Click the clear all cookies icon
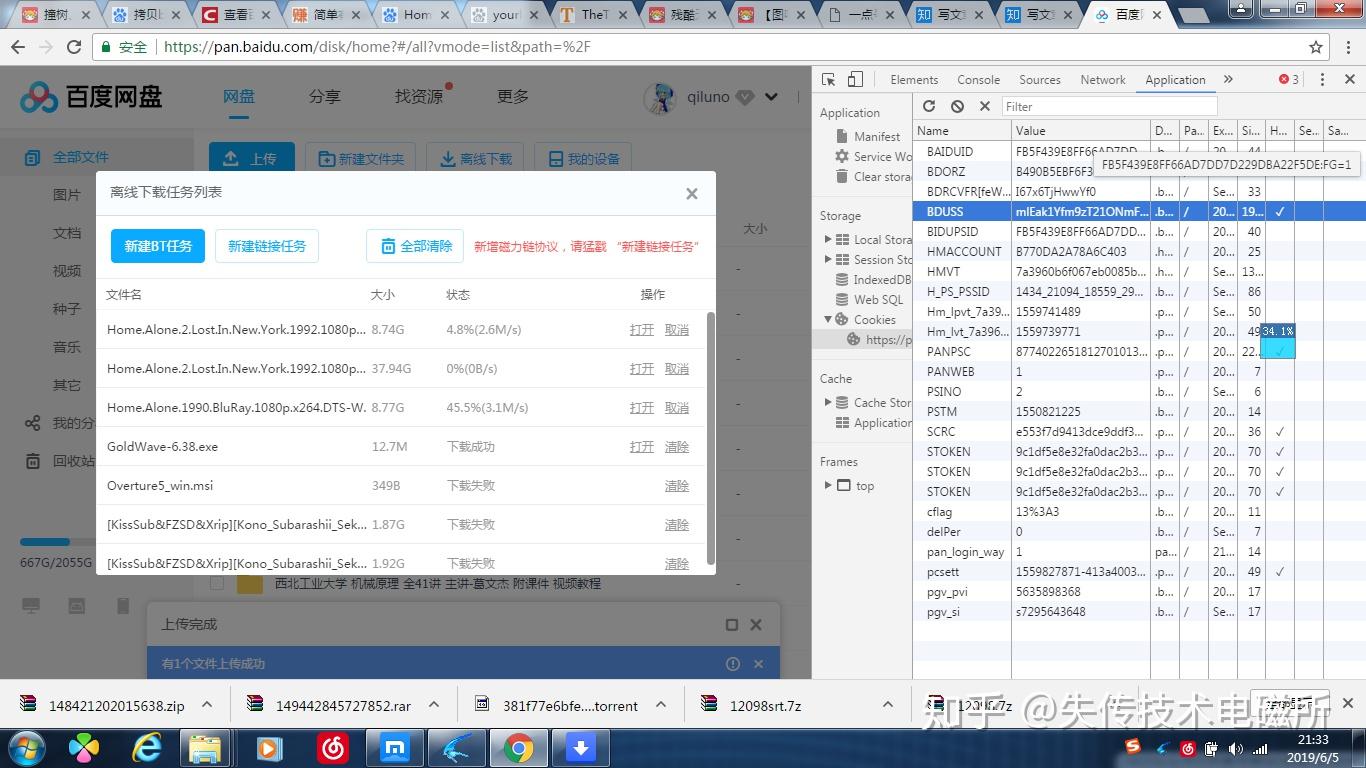Viewport: 1366px width, 768px height. 957,106
